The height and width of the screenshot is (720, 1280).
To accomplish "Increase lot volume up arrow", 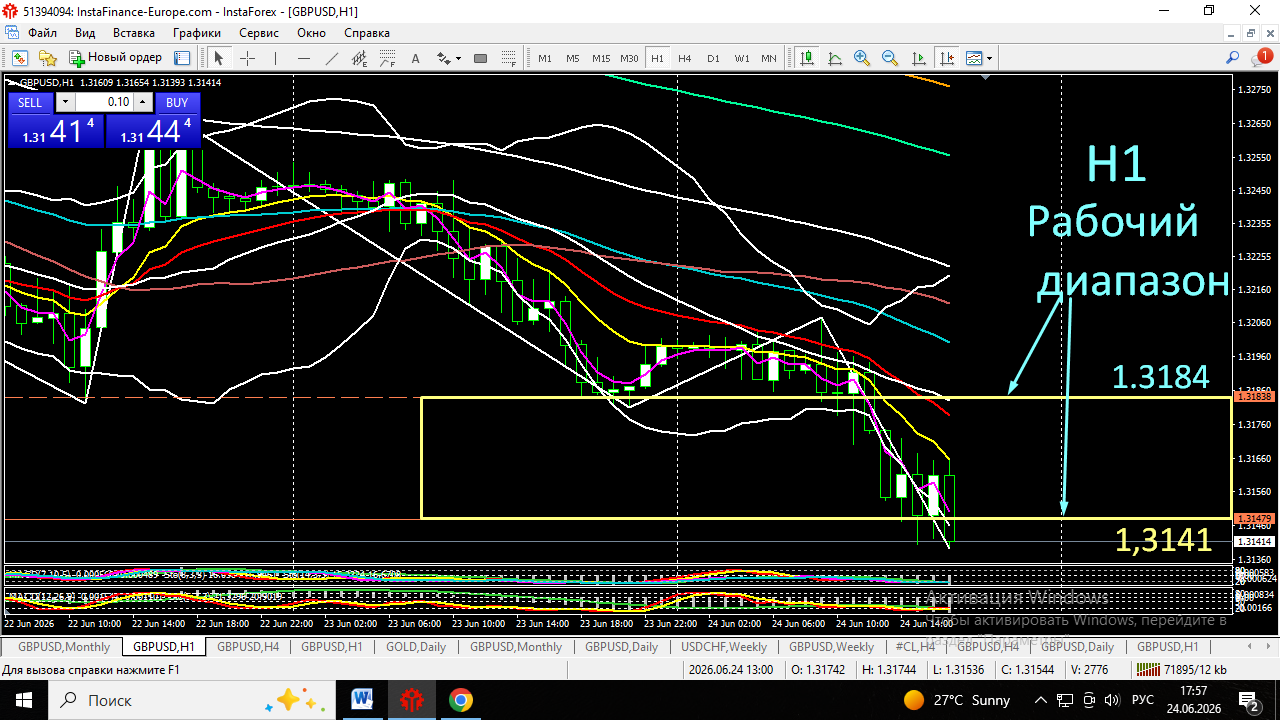I will coord(142,102).
